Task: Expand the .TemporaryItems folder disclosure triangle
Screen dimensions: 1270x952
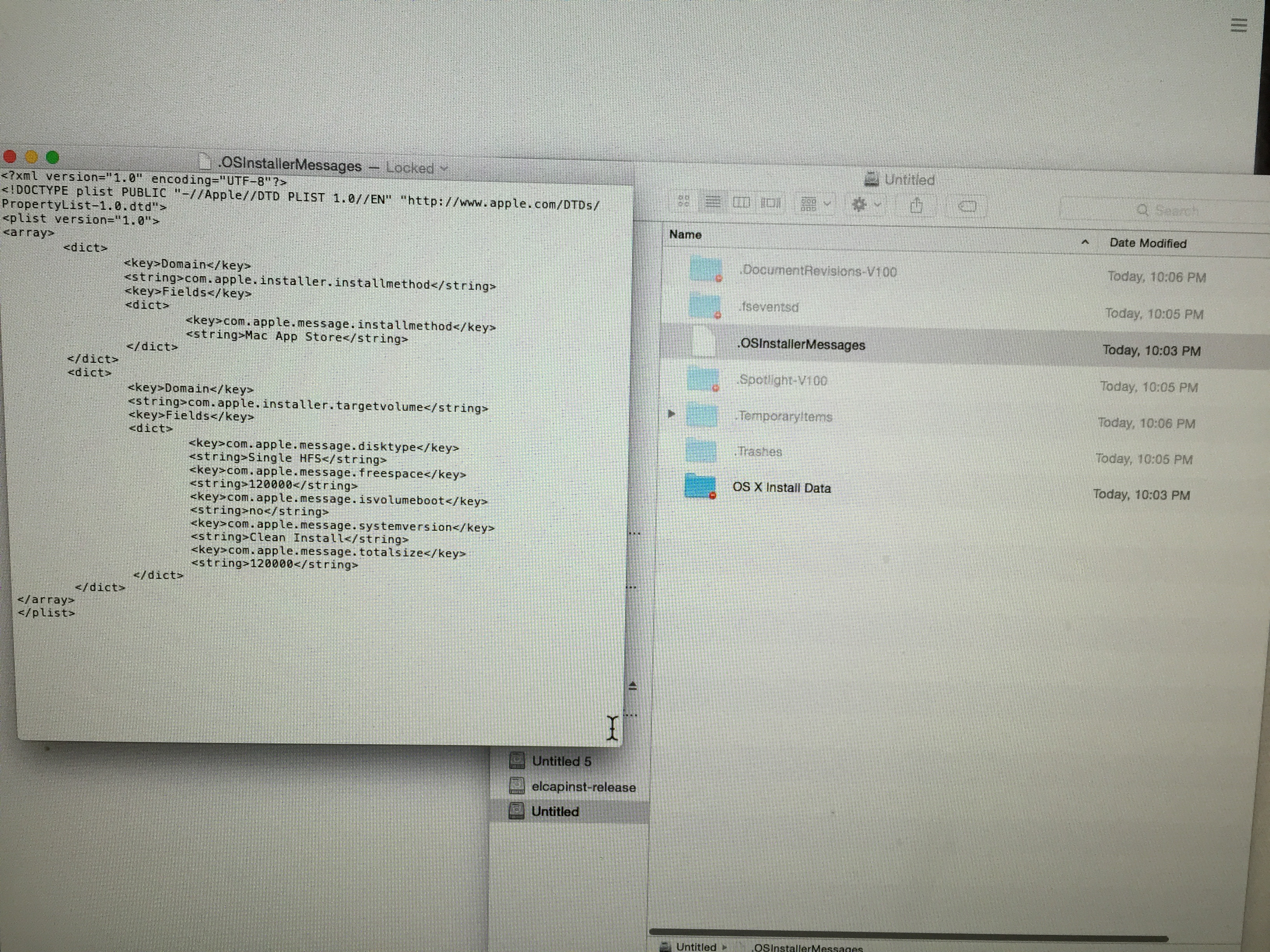Action: coord(671,413)
